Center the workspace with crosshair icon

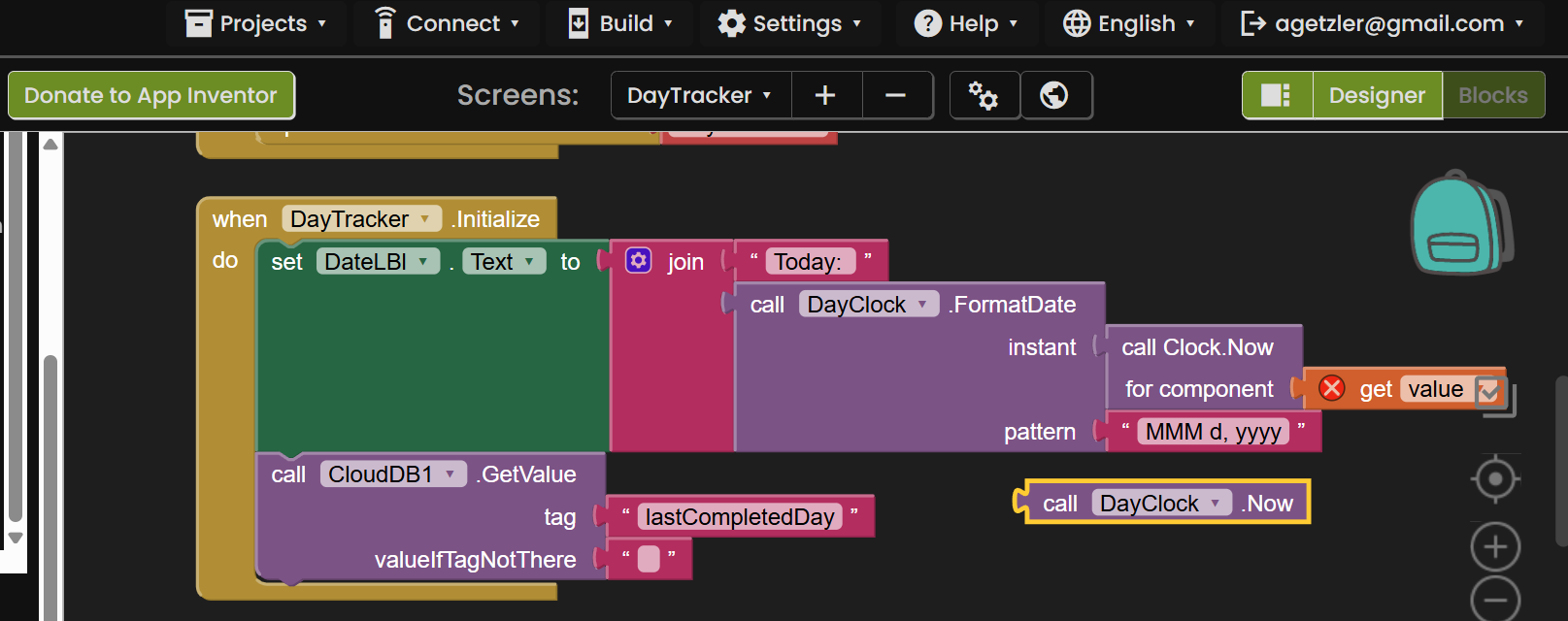click(1495, 479)
